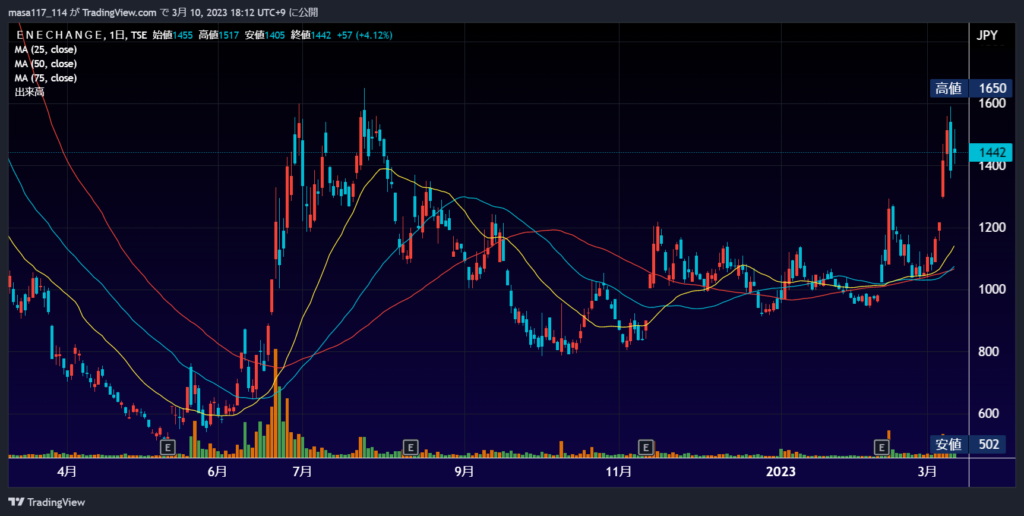Click 800 on the price axis

pyautogui.click(x=988, y=351)
